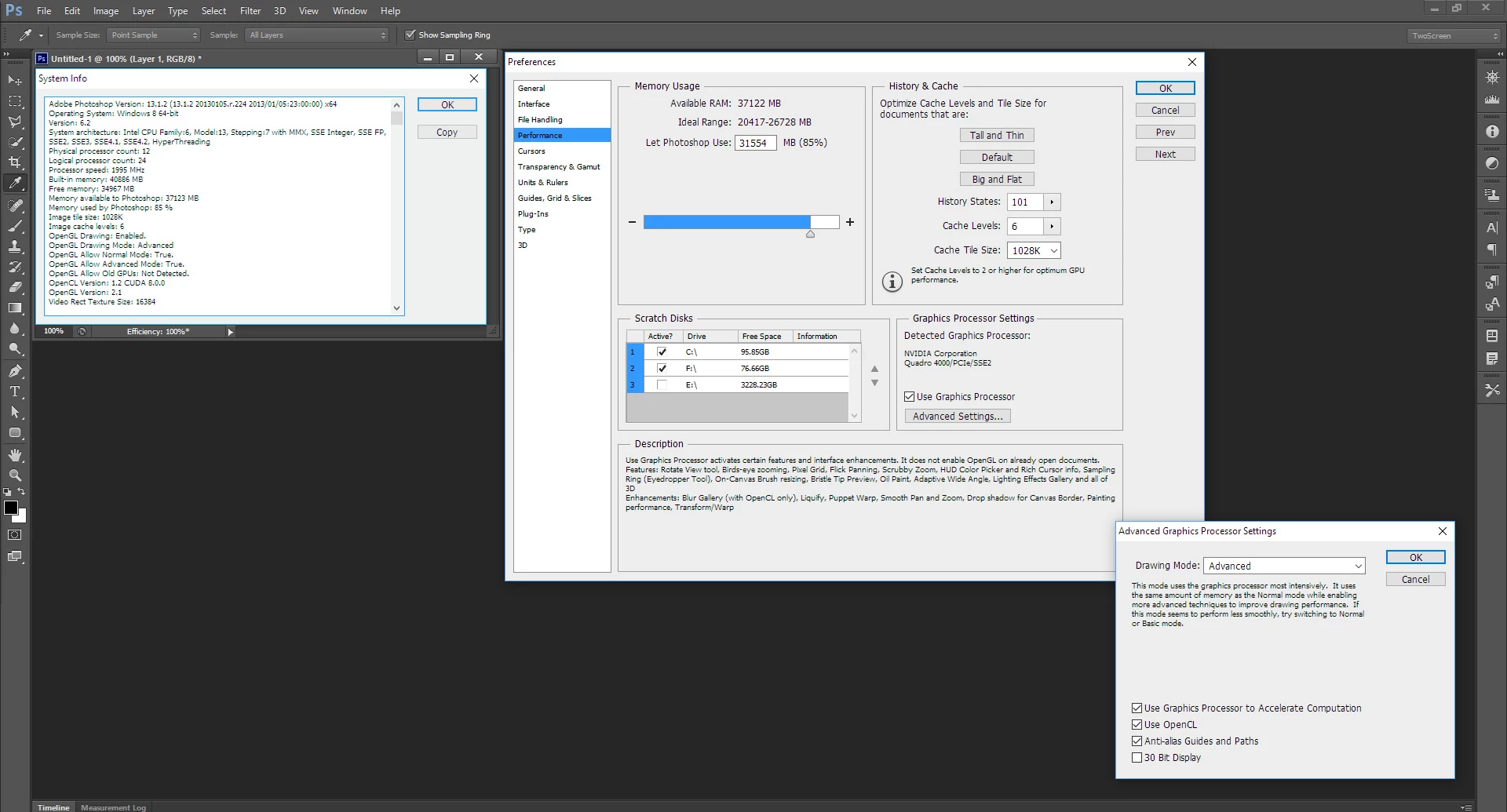
Task: Click the Tall and Thin button
Action: (x=997, y=135)
